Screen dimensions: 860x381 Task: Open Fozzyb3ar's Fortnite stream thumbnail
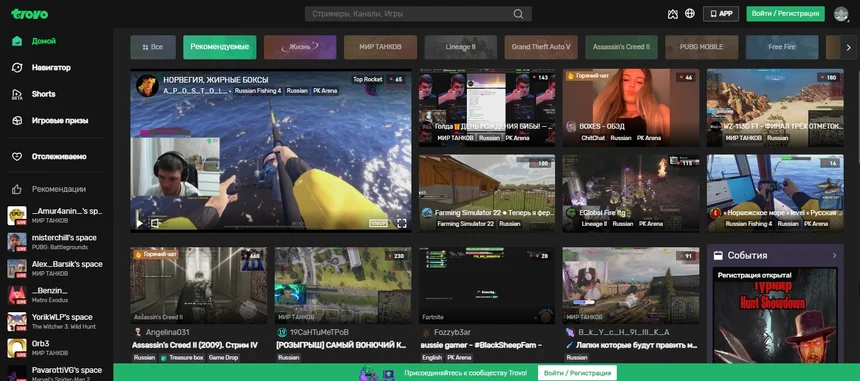click(x=487, y=285)
